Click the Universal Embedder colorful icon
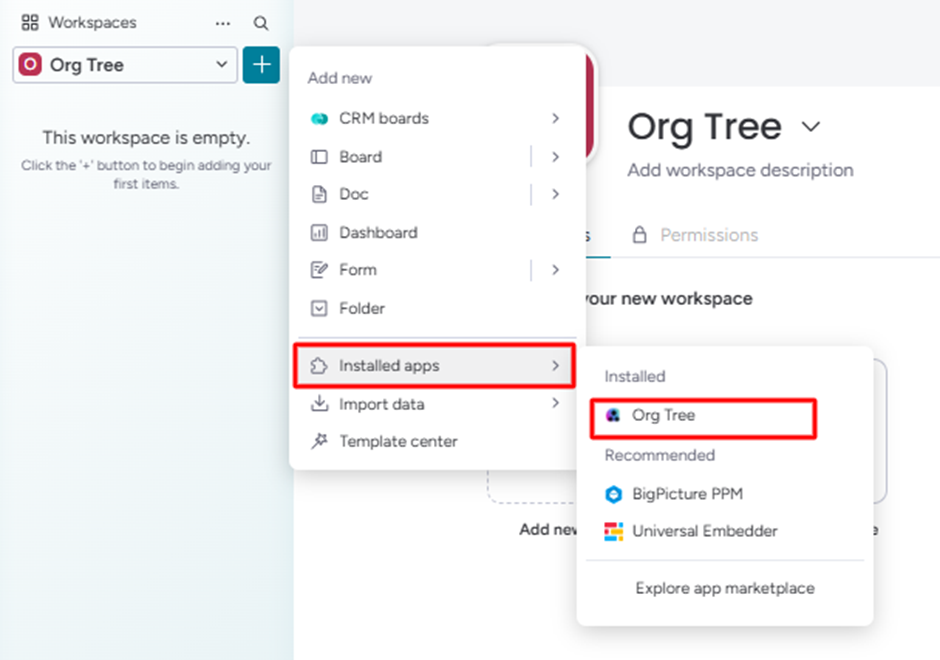 (x=613, y=532)
